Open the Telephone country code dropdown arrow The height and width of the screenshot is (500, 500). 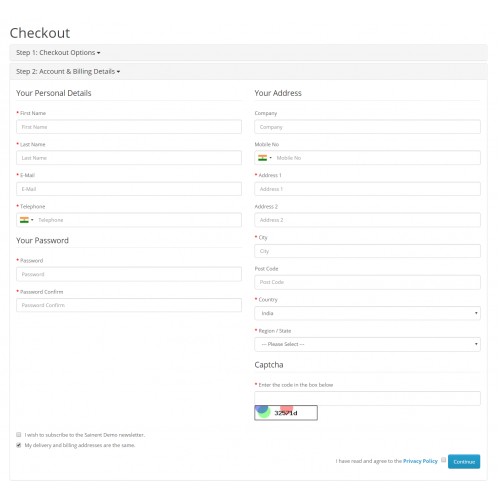(x=32, y=220)
